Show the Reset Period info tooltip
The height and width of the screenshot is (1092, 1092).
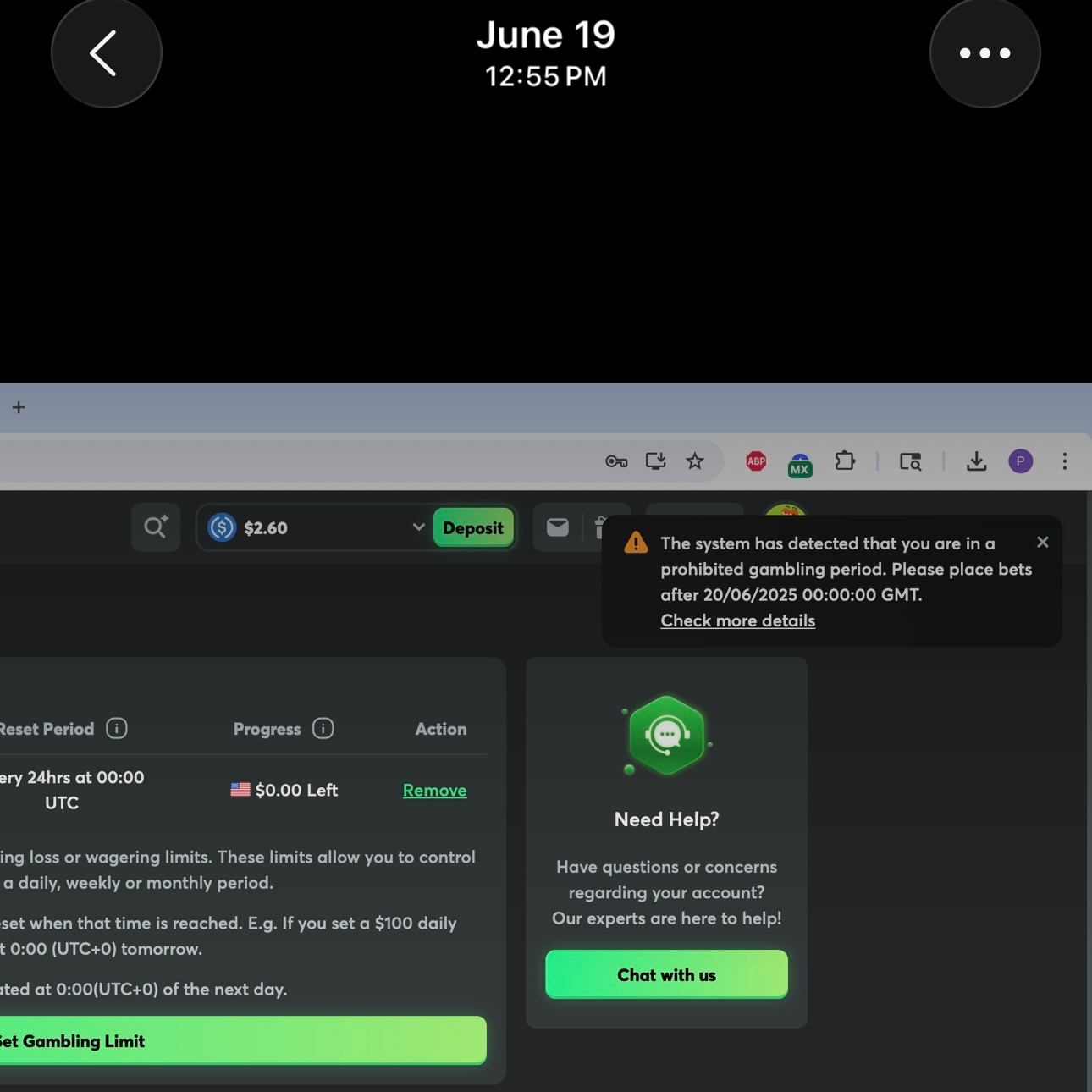[x=117, y=729]
